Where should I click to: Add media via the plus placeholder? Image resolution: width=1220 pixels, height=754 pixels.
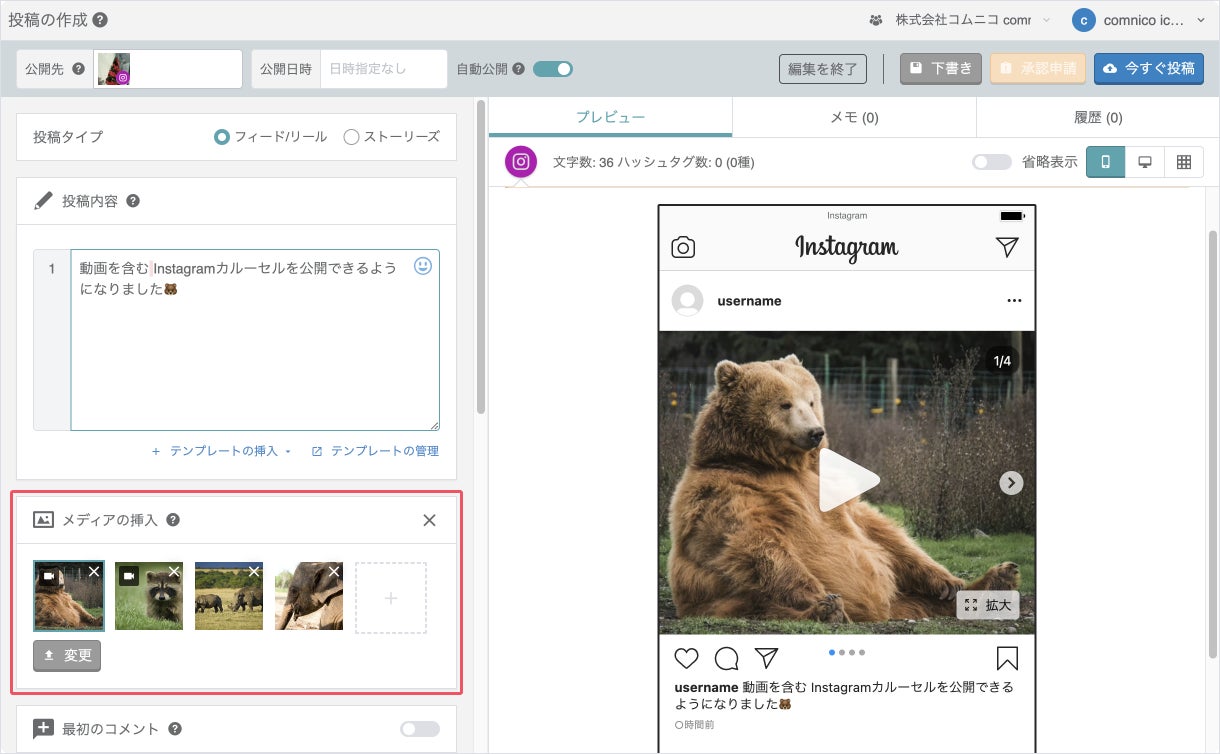tap(391, 598)
